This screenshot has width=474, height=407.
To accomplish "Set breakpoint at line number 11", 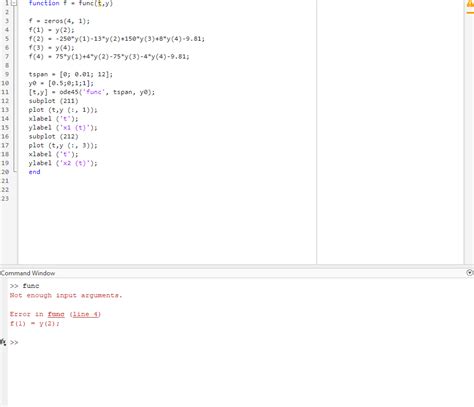I will pos(5,92).
